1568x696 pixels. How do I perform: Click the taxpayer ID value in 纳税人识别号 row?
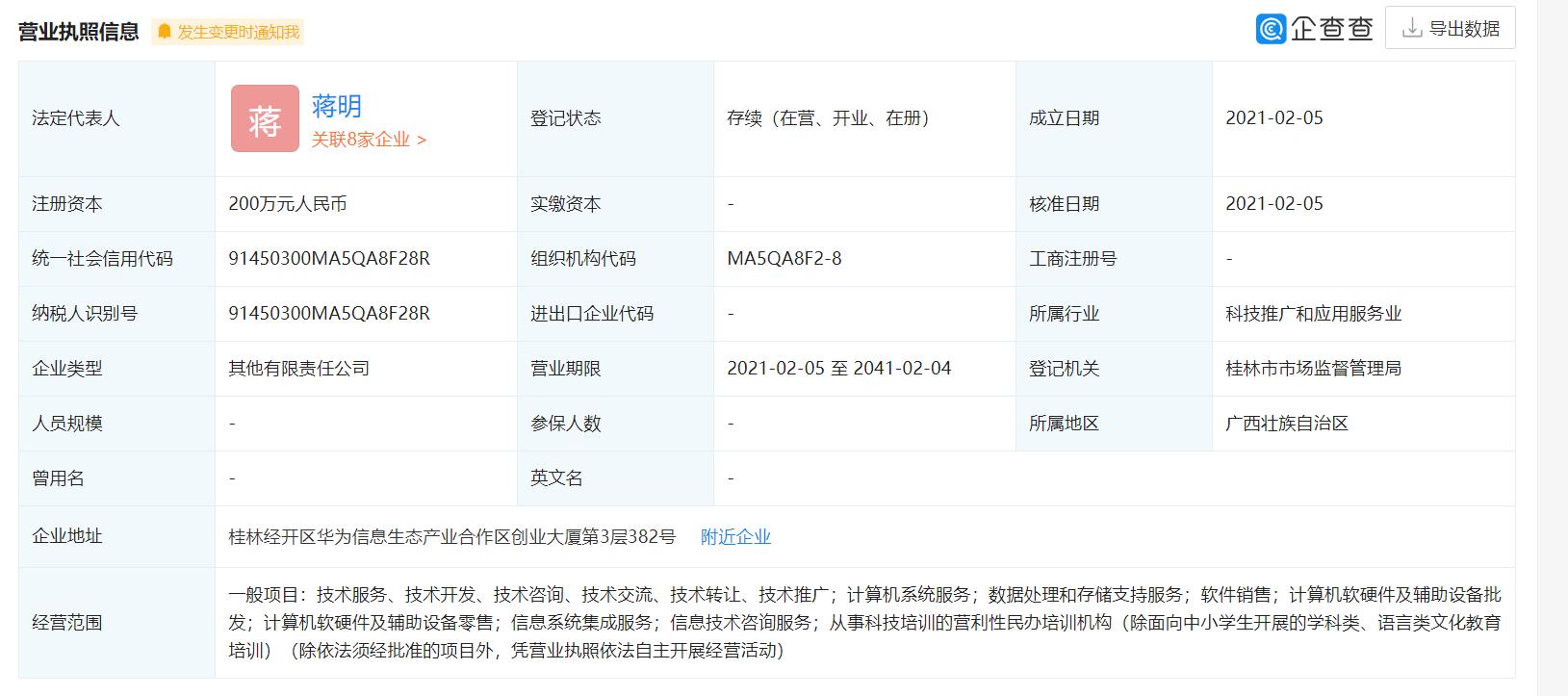click(329, 314)
